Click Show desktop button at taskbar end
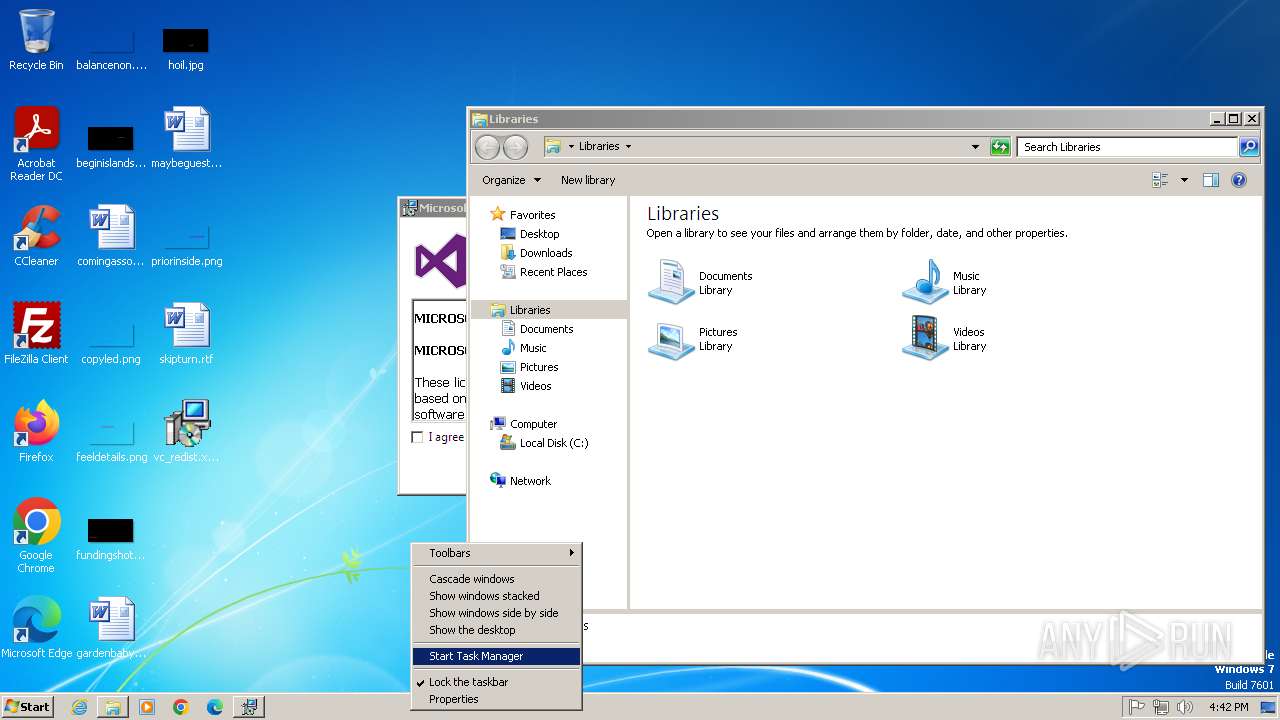The height and width of the screenshot is (720, 1280). pos(1268,707)
